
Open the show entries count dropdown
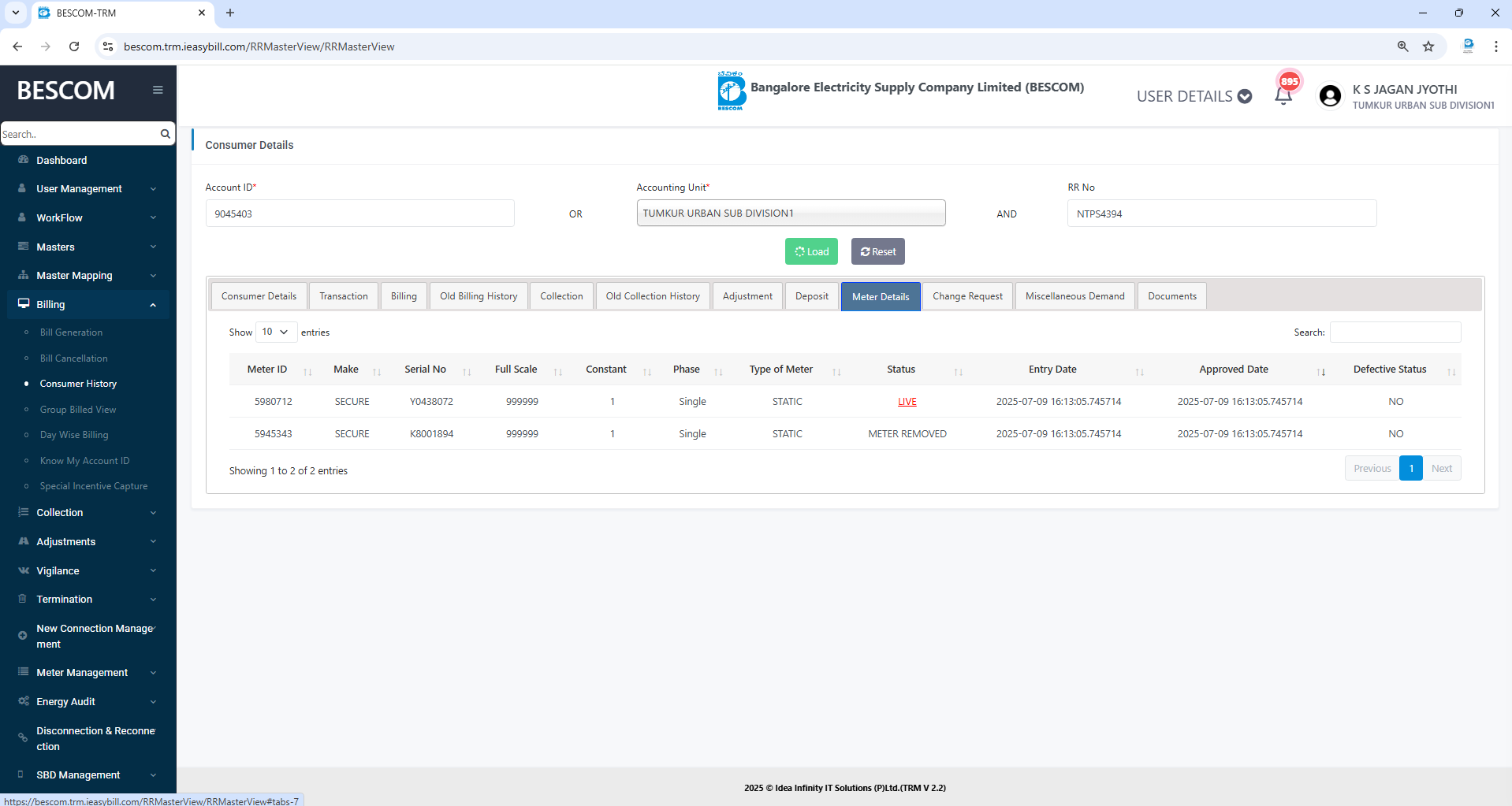pos(276,332)
